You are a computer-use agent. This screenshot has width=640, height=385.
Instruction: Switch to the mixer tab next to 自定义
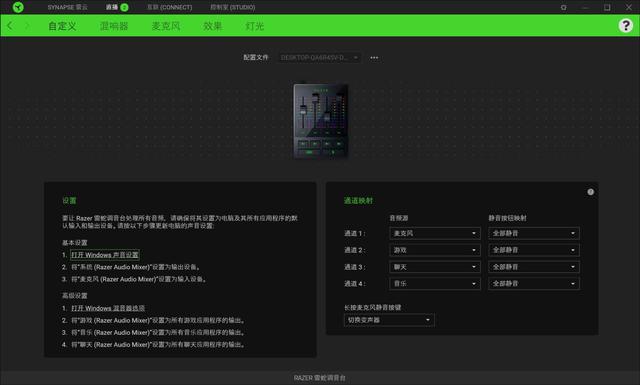tap(114, 26)
